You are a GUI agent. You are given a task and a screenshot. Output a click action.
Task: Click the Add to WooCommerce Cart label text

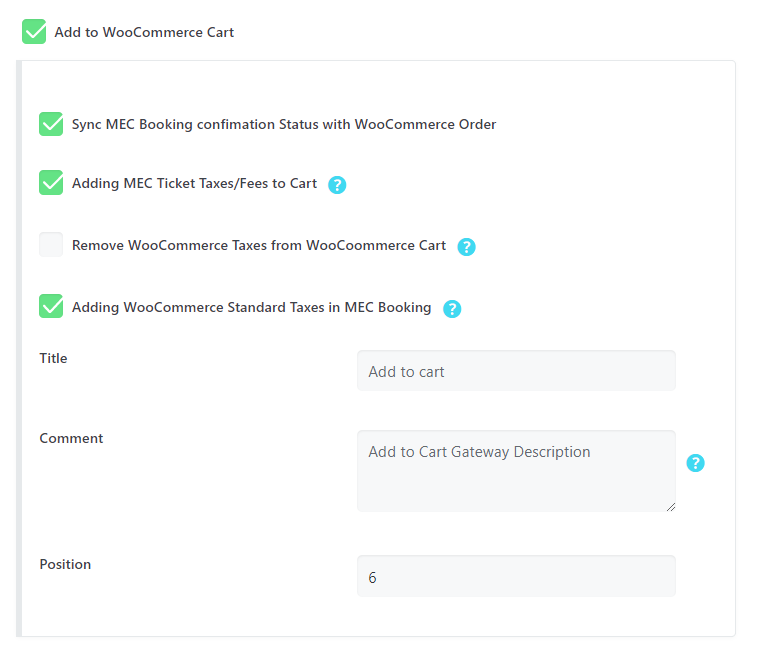[x=144, y=32]
